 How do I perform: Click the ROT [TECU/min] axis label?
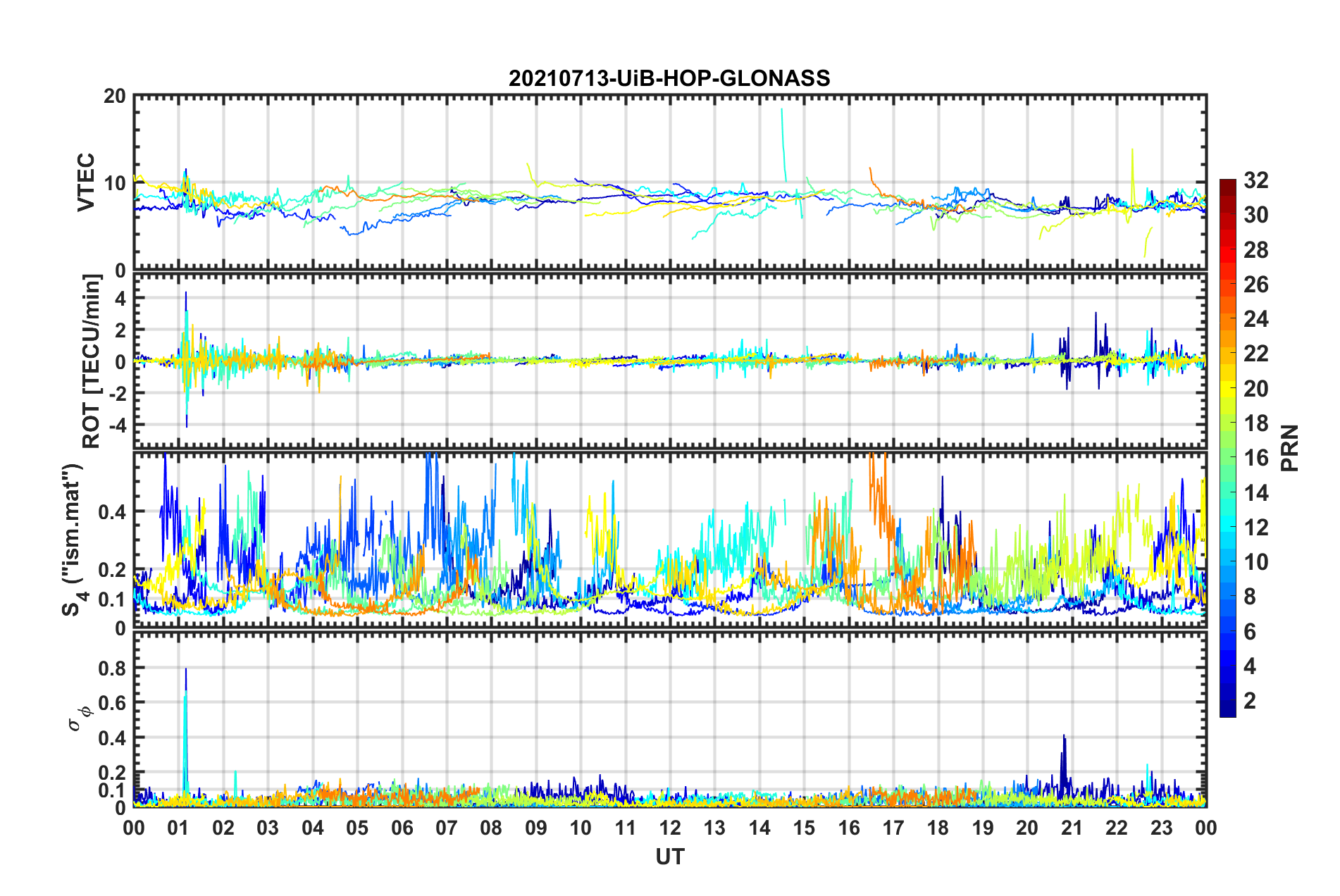pyautogui.click(x=92, y=361)
